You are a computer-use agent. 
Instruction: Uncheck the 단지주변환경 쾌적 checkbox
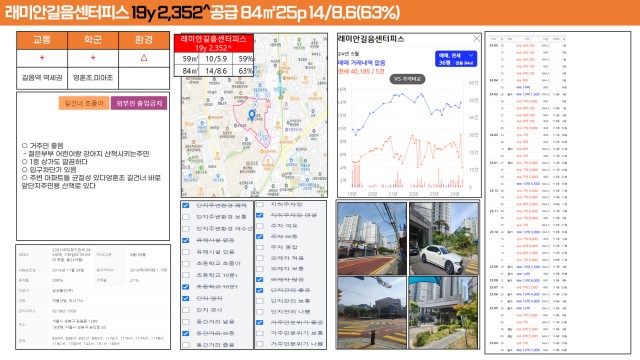[x=186, y=205]
